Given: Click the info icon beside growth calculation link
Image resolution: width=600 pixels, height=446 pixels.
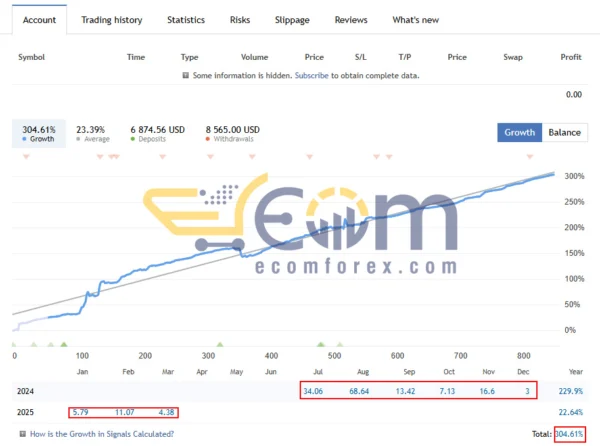Looking at the screenshot, I should (x=22, y=434).
